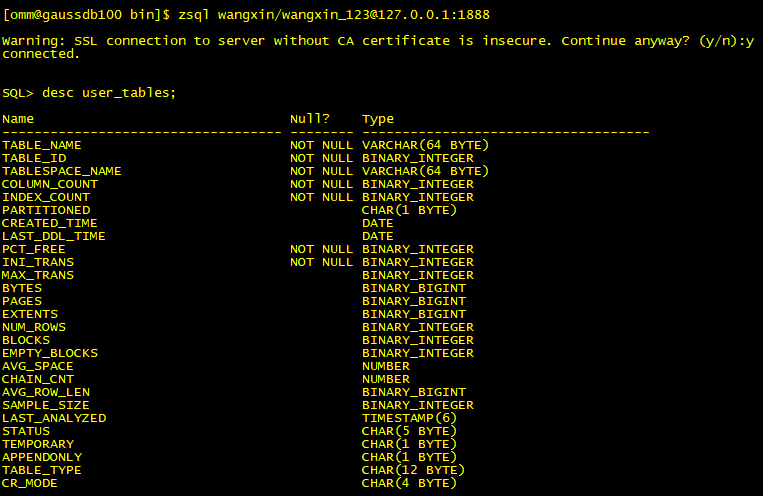763x496 pixels.
Task: Click the SSL warning message line
Action: pyautogui.click(x=378, y=41)
